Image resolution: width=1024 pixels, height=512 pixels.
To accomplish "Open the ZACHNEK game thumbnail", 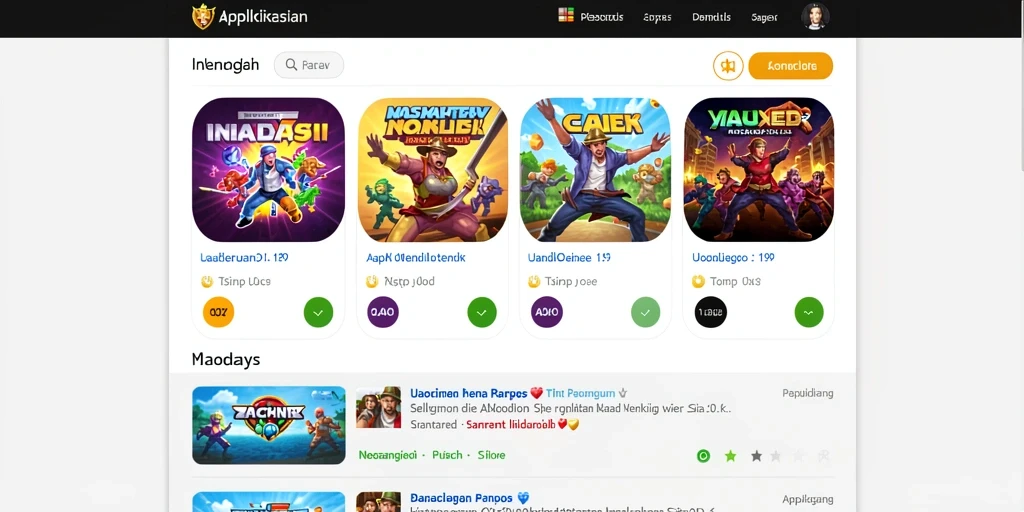I will [268, 425].
